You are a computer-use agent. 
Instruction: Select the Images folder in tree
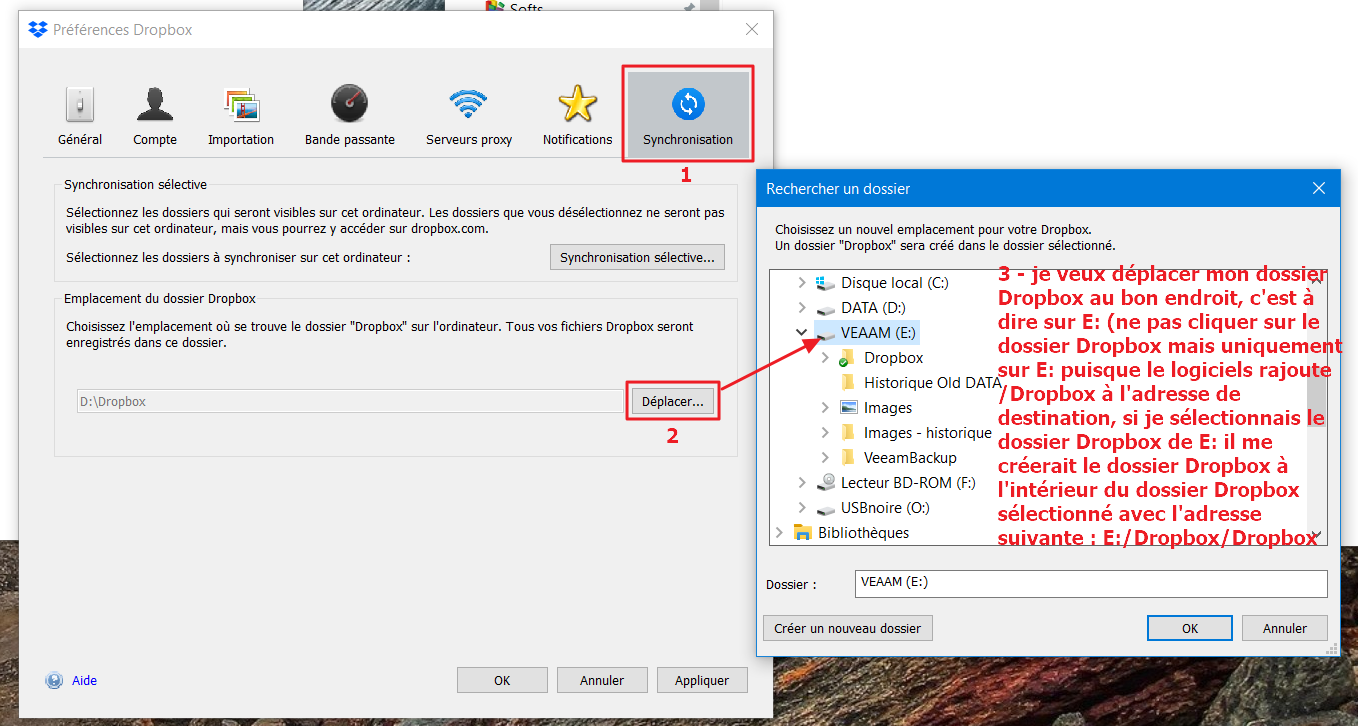pos(888,407)
